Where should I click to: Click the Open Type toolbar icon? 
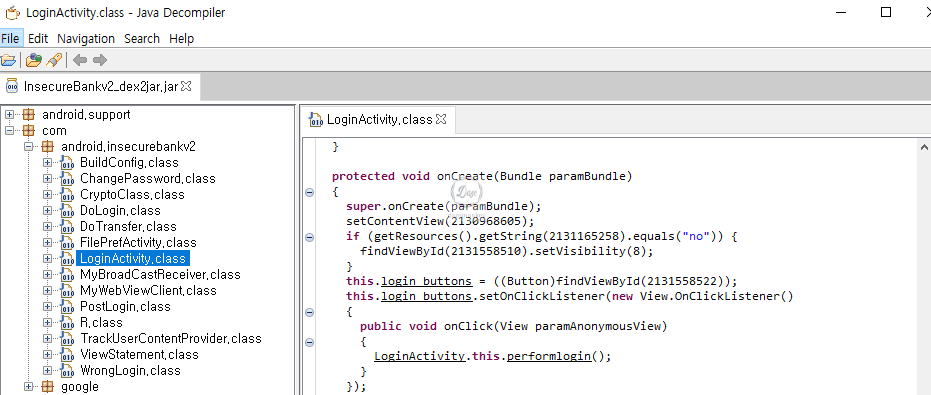pyautogui.click(x=34, y=59)
